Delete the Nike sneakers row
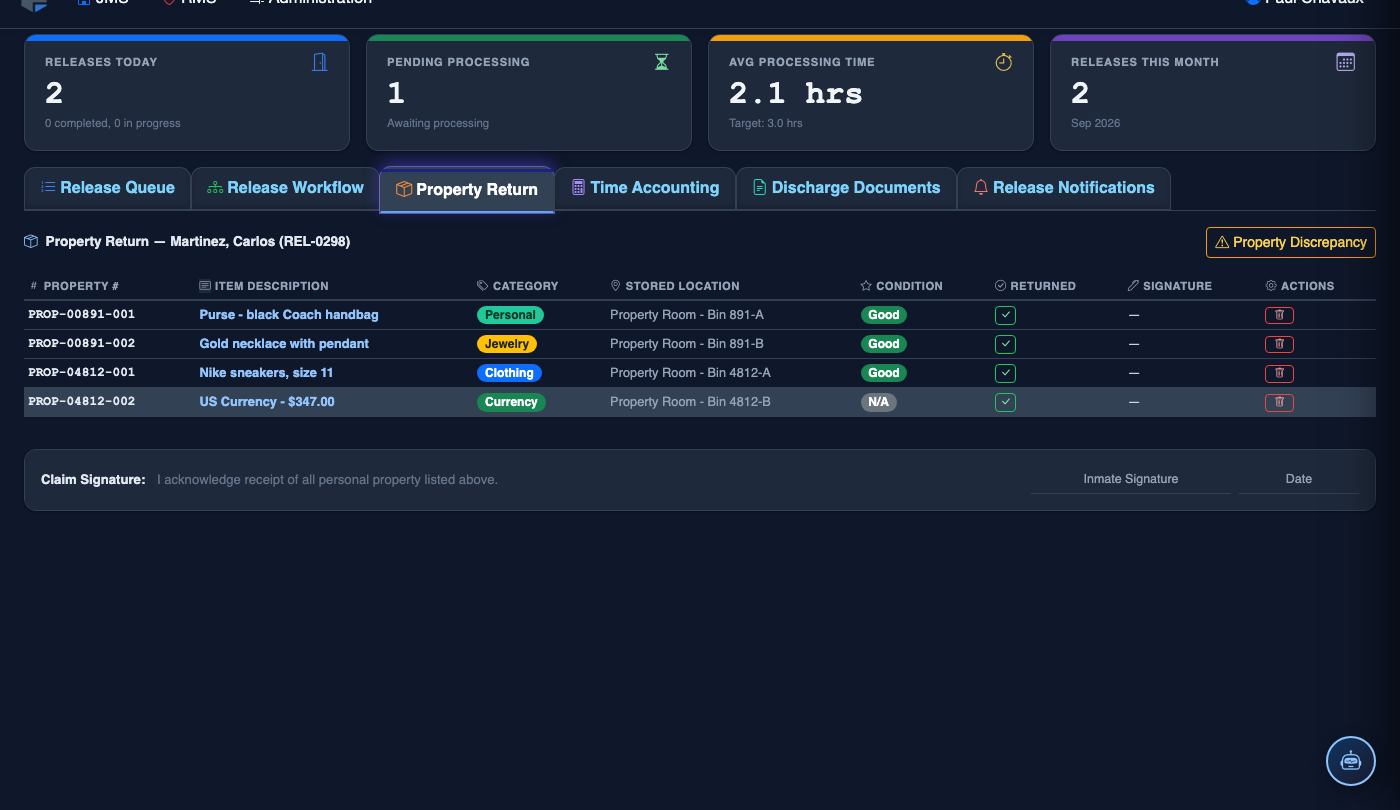This screenshot has width=1400, height=810. [x=1279, y=373]
